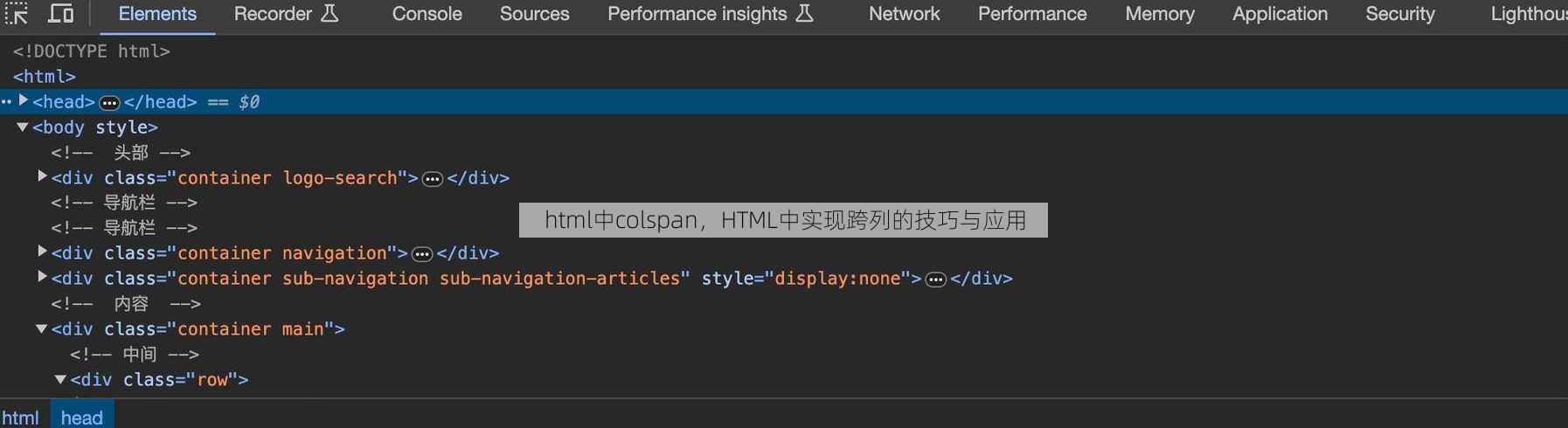This screenshot has height=428, width=1568.
Task: Switch to the Security tab
Action: (1399, 14)
